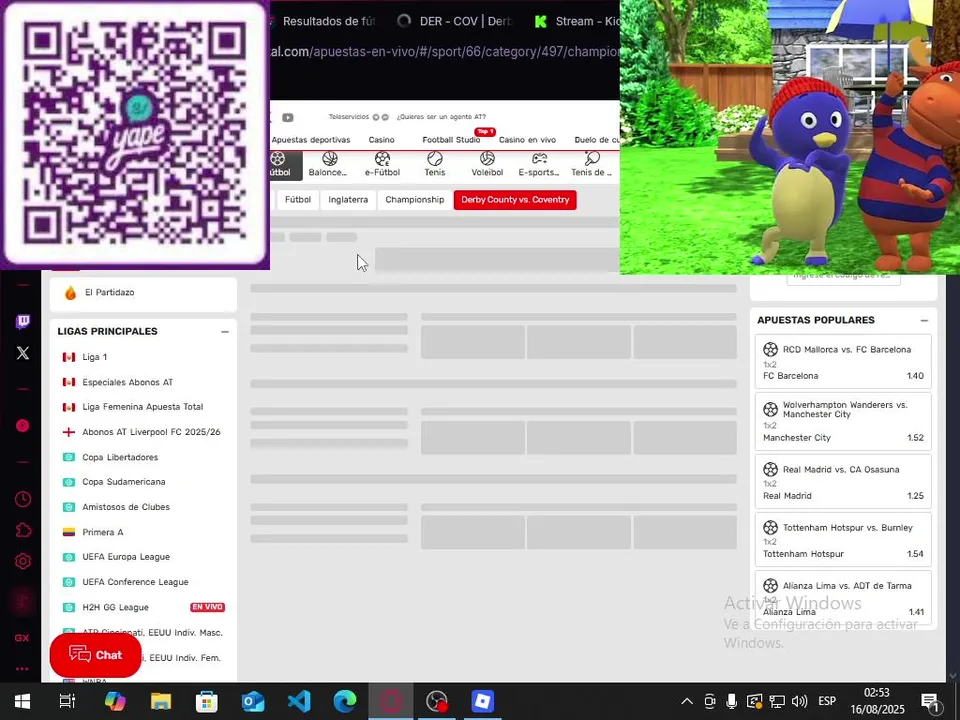The image size is (960, 720).
Task: Select the Tenis de mesa icon
Action: pyautogui.click(x=591, y=165)
